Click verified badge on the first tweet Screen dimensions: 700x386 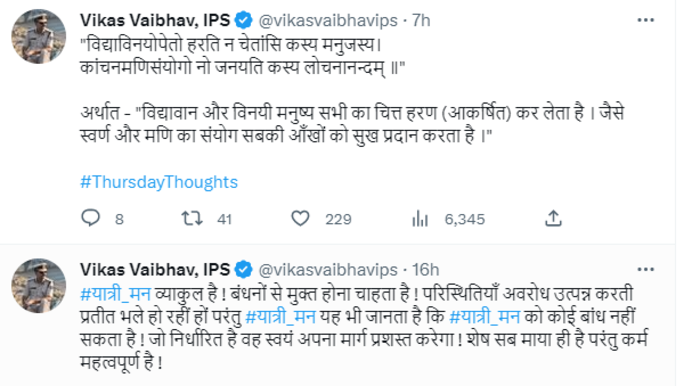point(243,20)
